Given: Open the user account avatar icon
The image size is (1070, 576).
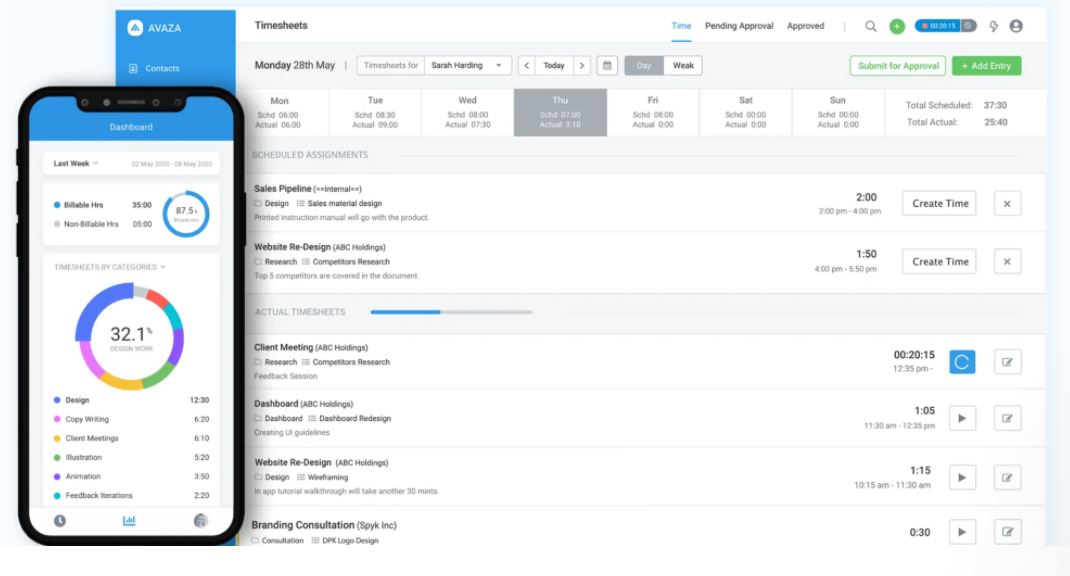Looking at the screenshot, I should click(x=1016, y=26).
